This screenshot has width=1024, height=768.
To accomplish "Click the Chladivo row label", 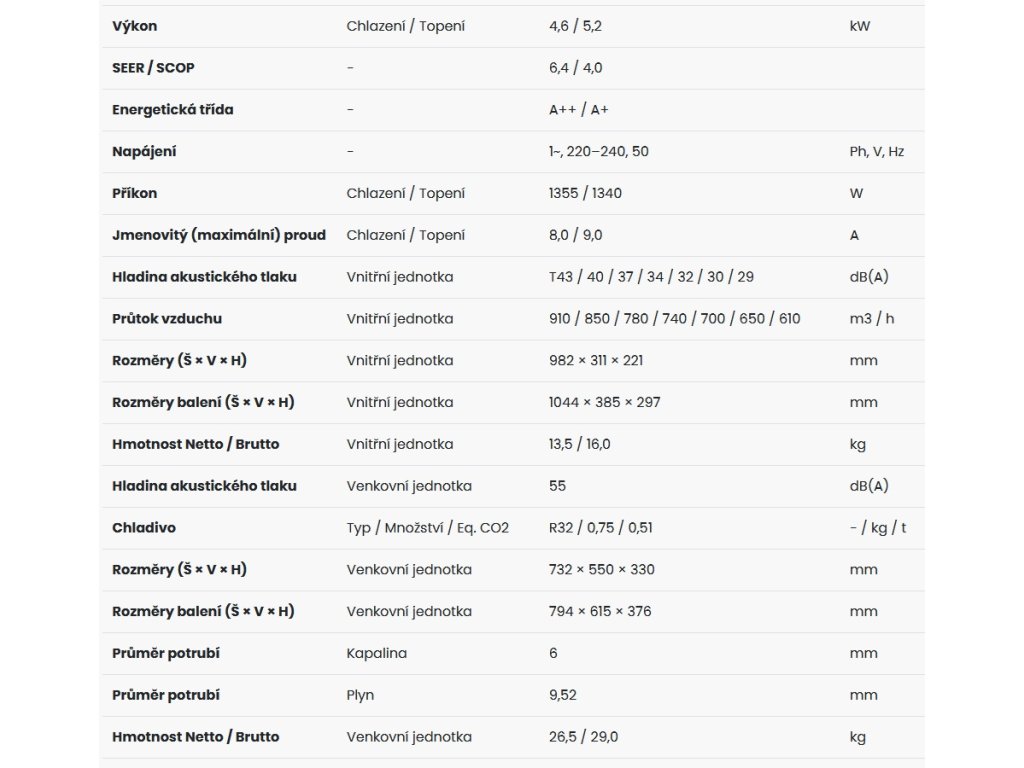I will click(x=144, y=528).
